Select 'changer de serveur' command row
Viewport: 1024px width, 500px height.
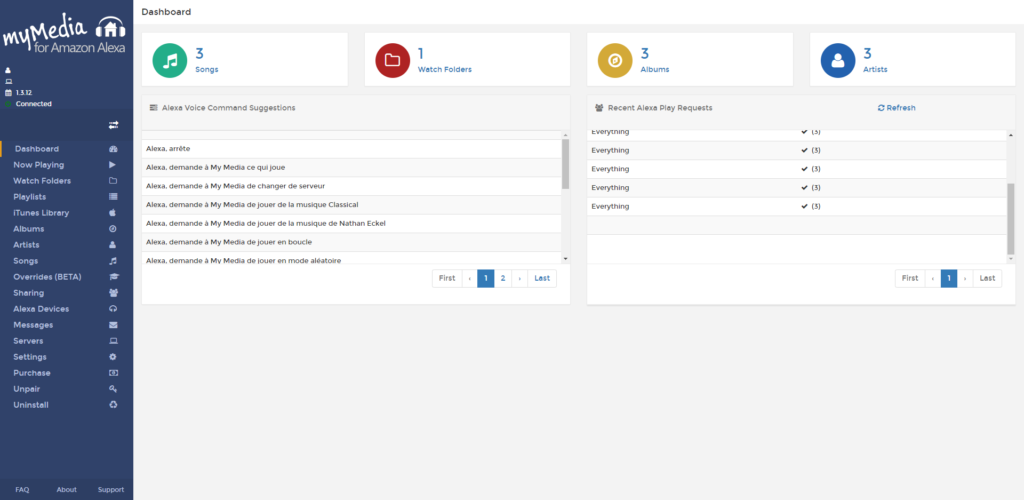click(x=352, y=186)
